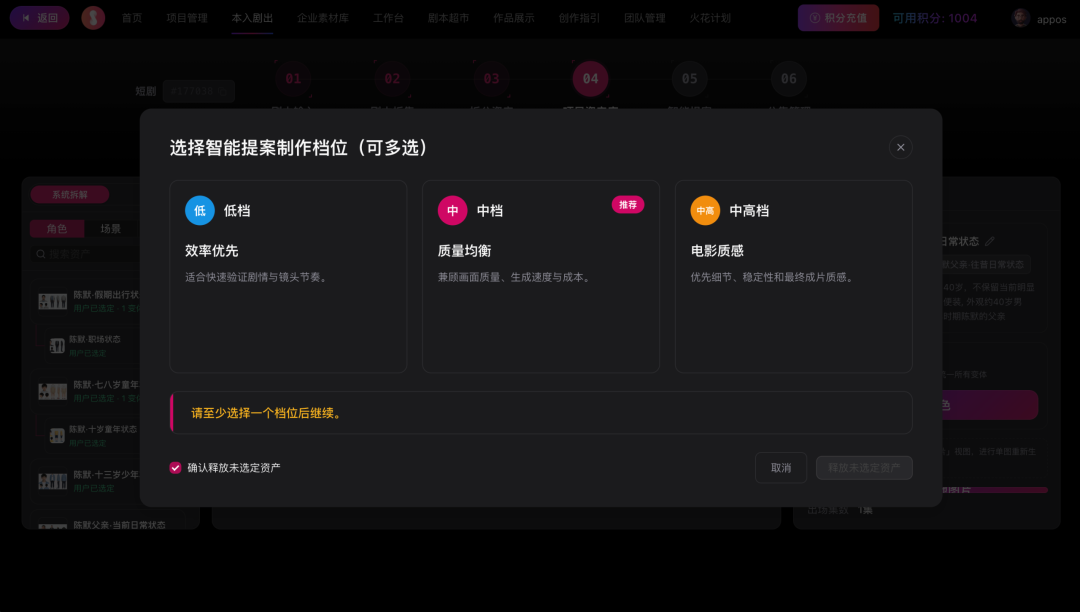Select 陈默·七八岁童年 asset row
Screen dimensions: 1080x612
(x=86, y=391)
